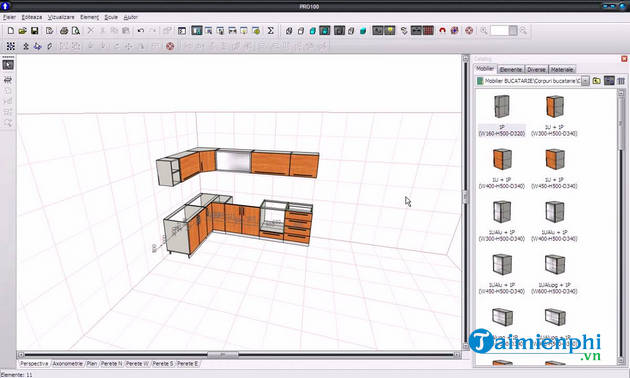Click the lifebuoy icon on the second toolbar
Image resolution: width=630 pixels, height=378 pixels.
click(170, 46)
